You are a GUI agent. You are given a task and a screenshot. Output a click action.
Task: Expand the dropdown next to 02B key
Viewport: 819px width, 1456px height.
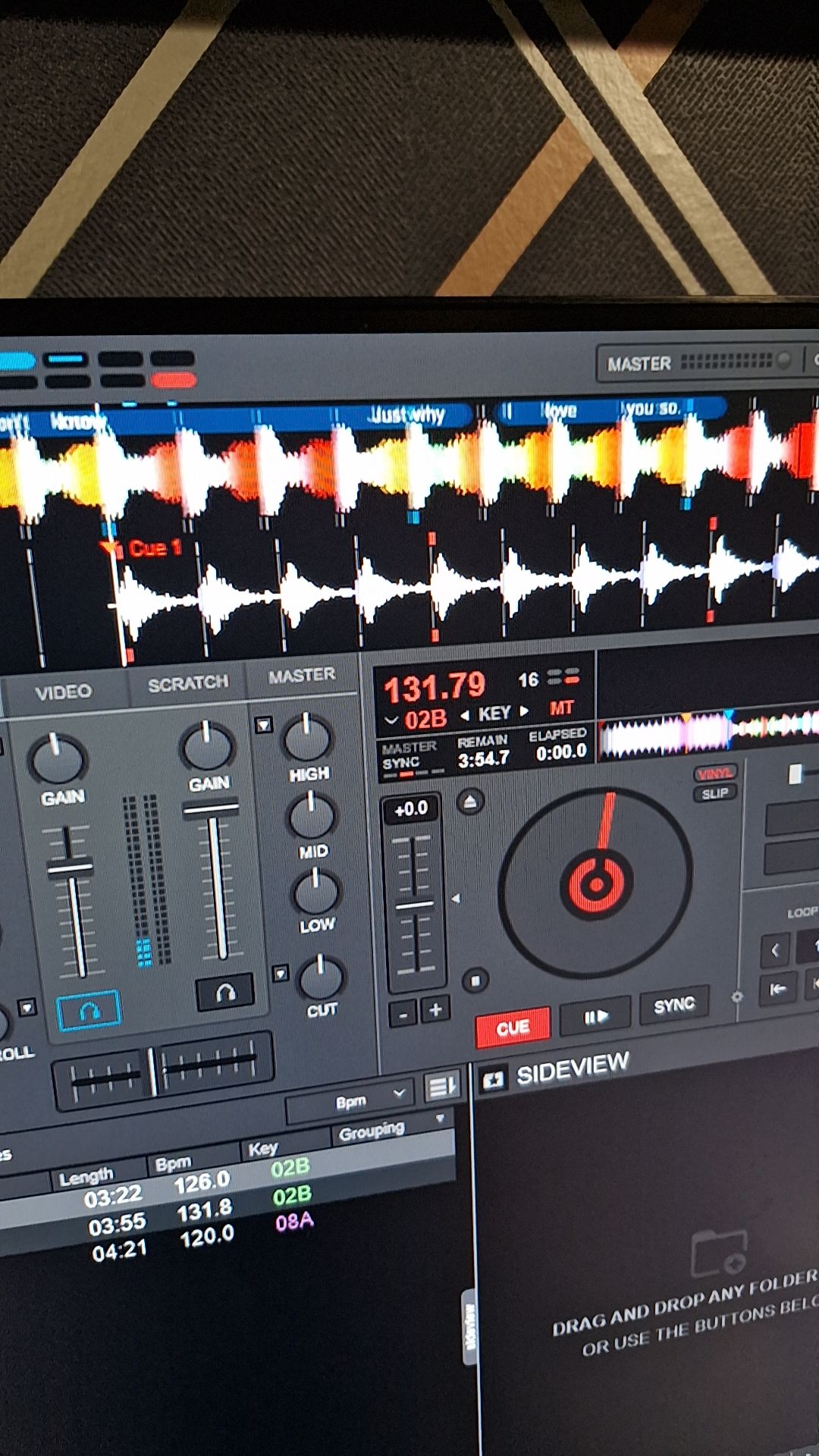pyautogui.click(x=392, y=719)
